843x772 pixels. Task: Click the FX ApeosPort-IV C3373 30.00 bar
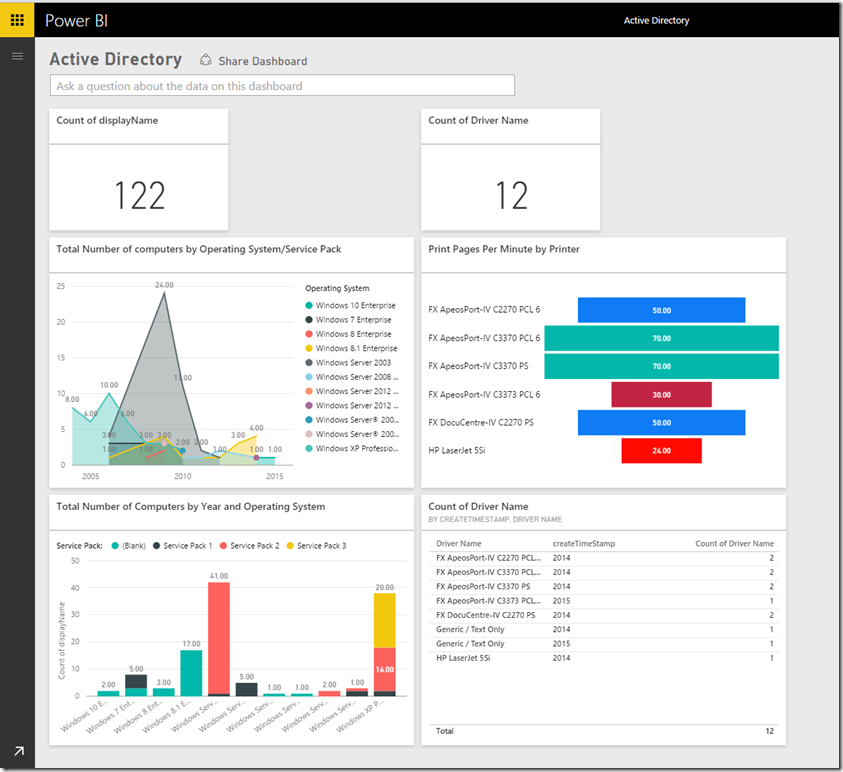(661, 395)
